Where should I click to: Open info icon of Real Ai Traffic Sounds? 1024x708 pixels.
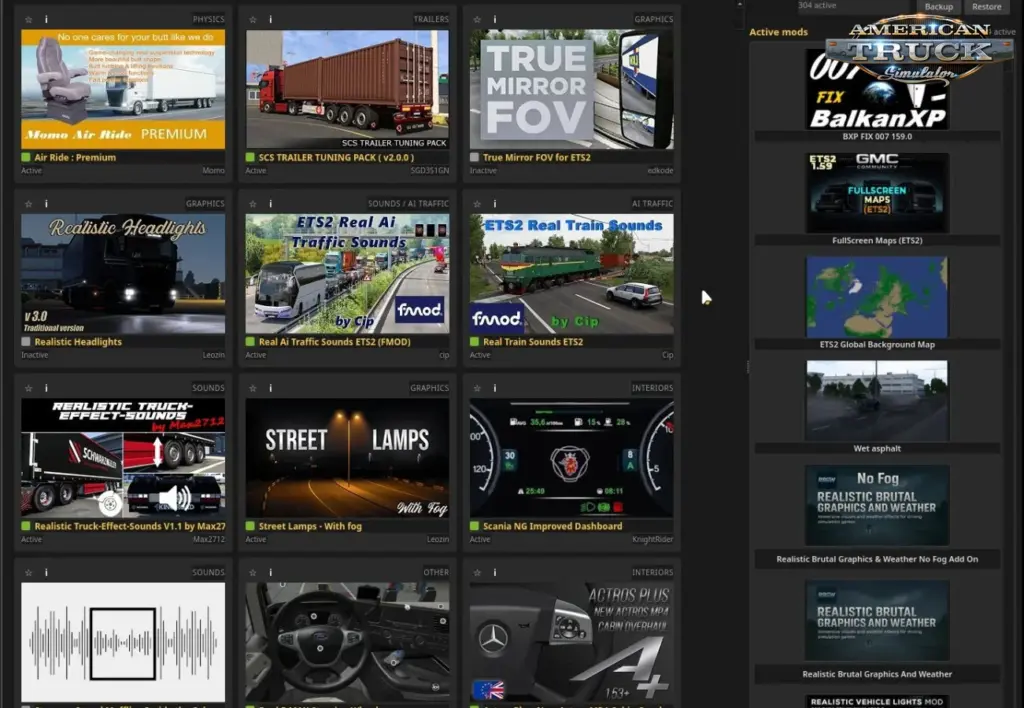coord(270,204)
